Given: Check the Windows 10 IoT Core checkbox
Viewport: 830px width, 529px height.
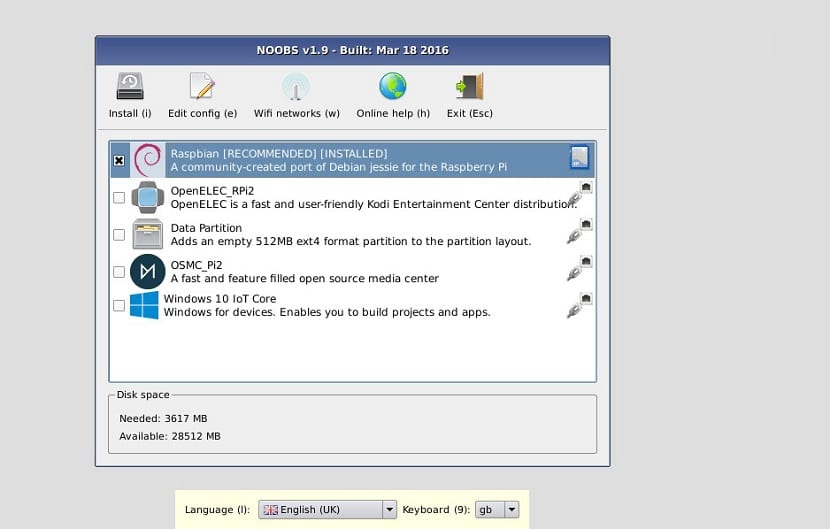Looking at the screenshot, I should pyautogui.click(x=119, y=306).
